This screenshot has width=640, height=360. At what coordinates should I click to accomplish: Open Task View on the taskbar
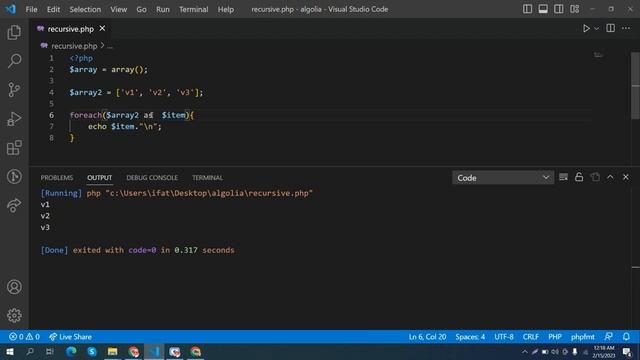[x=50, y=352]
